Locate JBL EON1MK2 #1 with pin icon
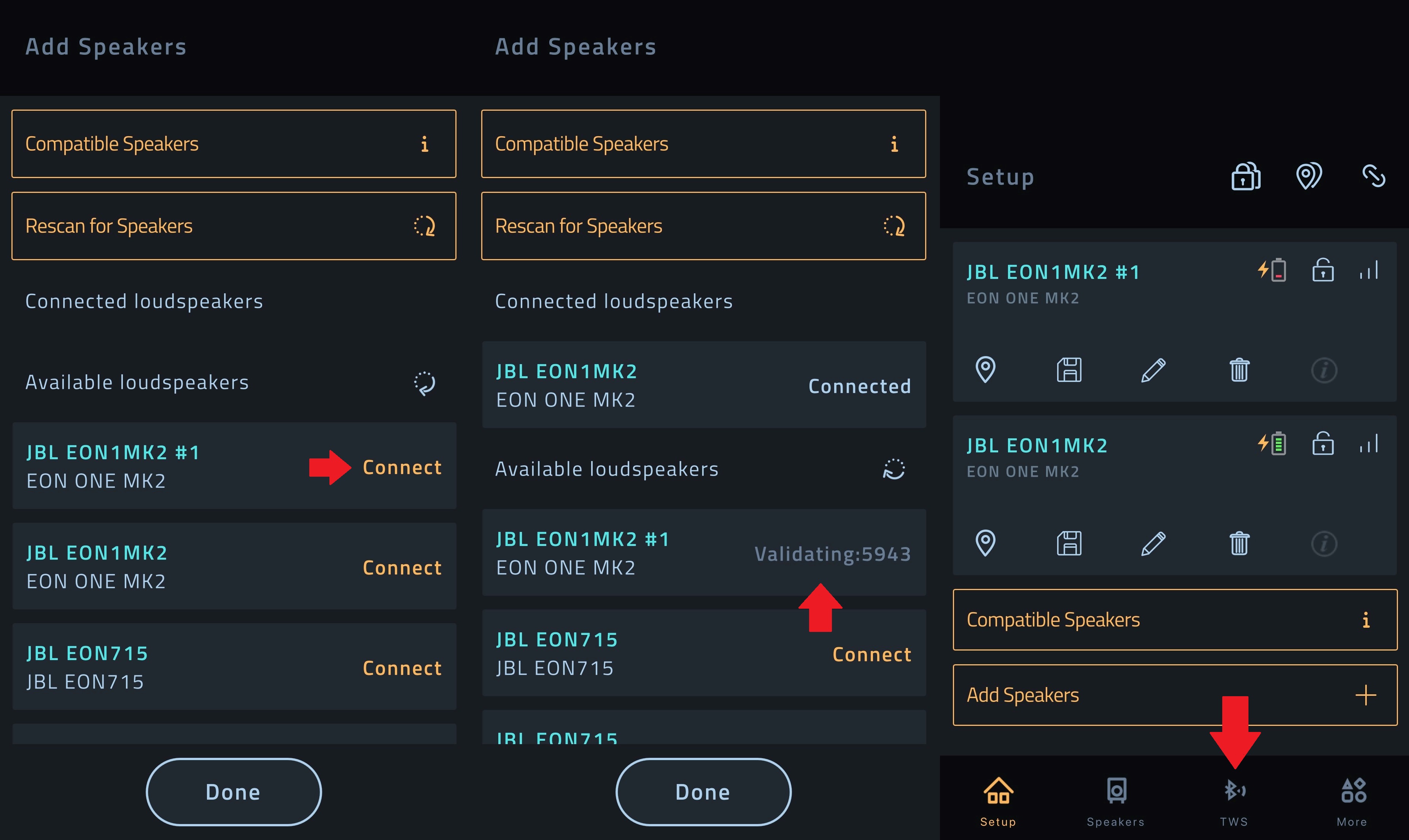This screenshot has width=1409, height=840. (985, 370)
